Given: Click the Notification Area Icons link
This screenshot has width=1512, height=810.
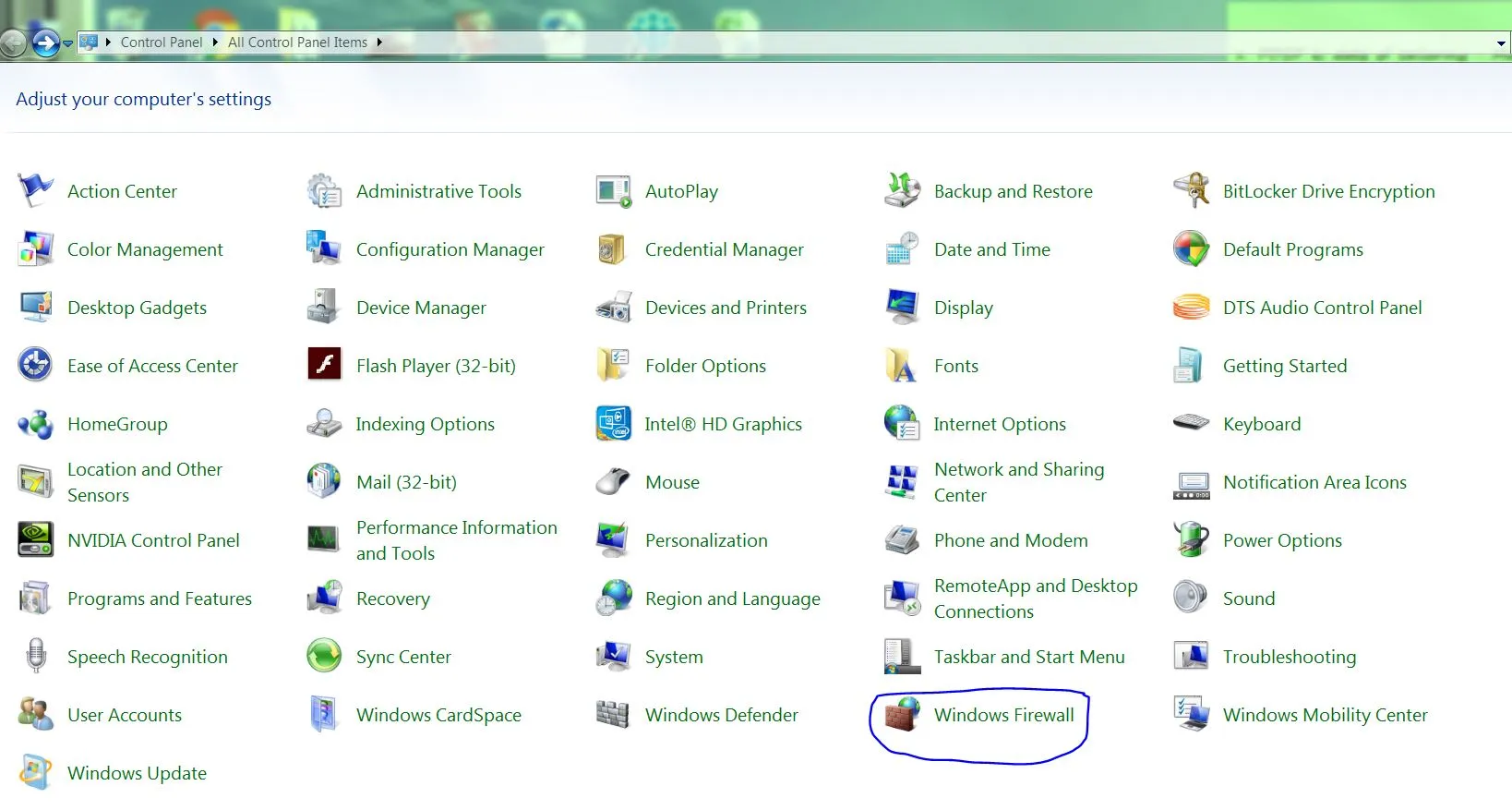Looking at the screenshot, I should (1314, 482).
